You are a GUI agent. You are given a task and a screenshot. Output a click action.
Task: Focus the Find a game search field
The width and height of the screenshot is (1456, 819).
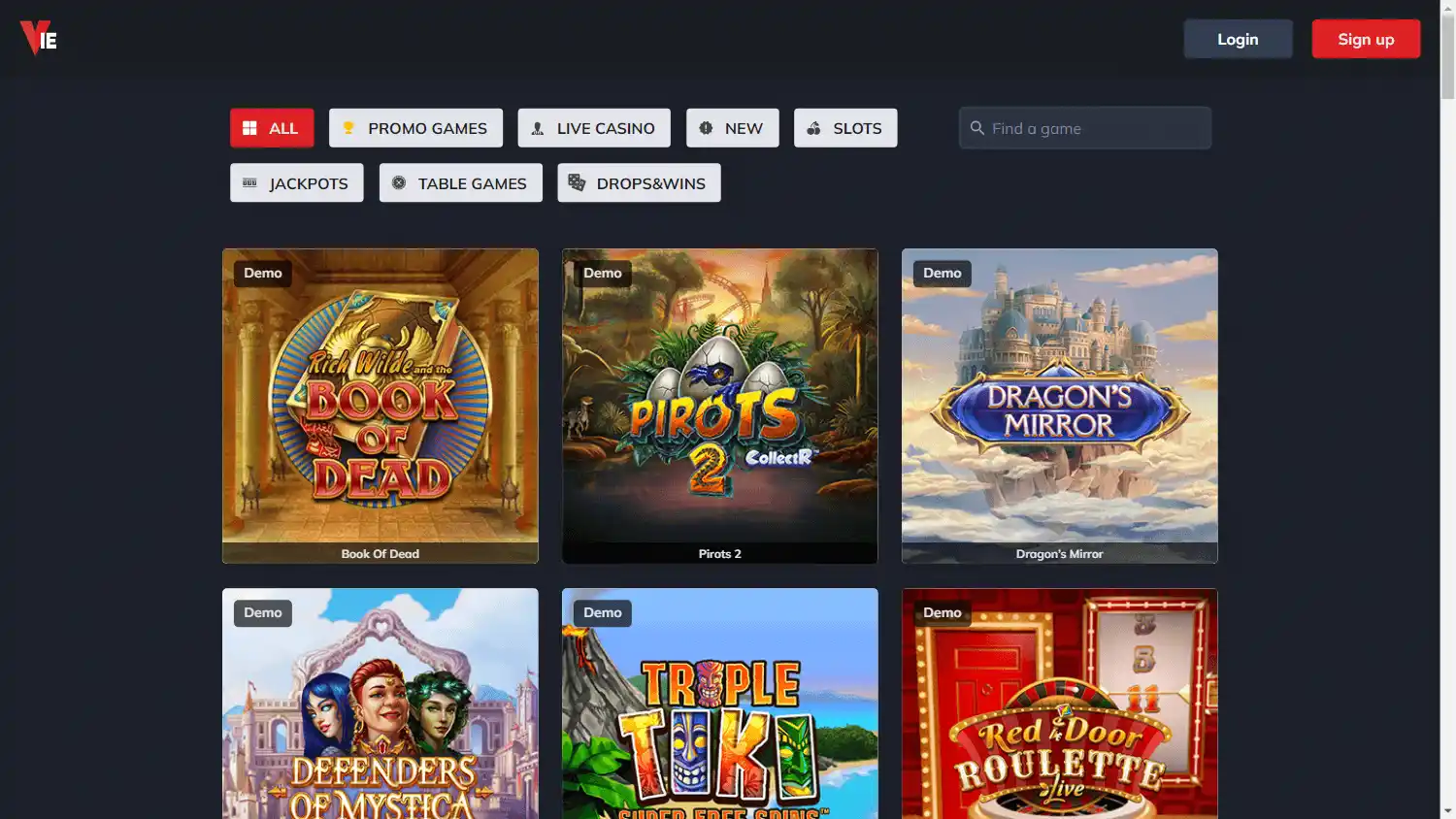pyautogui.click(x=1085, y=128)
